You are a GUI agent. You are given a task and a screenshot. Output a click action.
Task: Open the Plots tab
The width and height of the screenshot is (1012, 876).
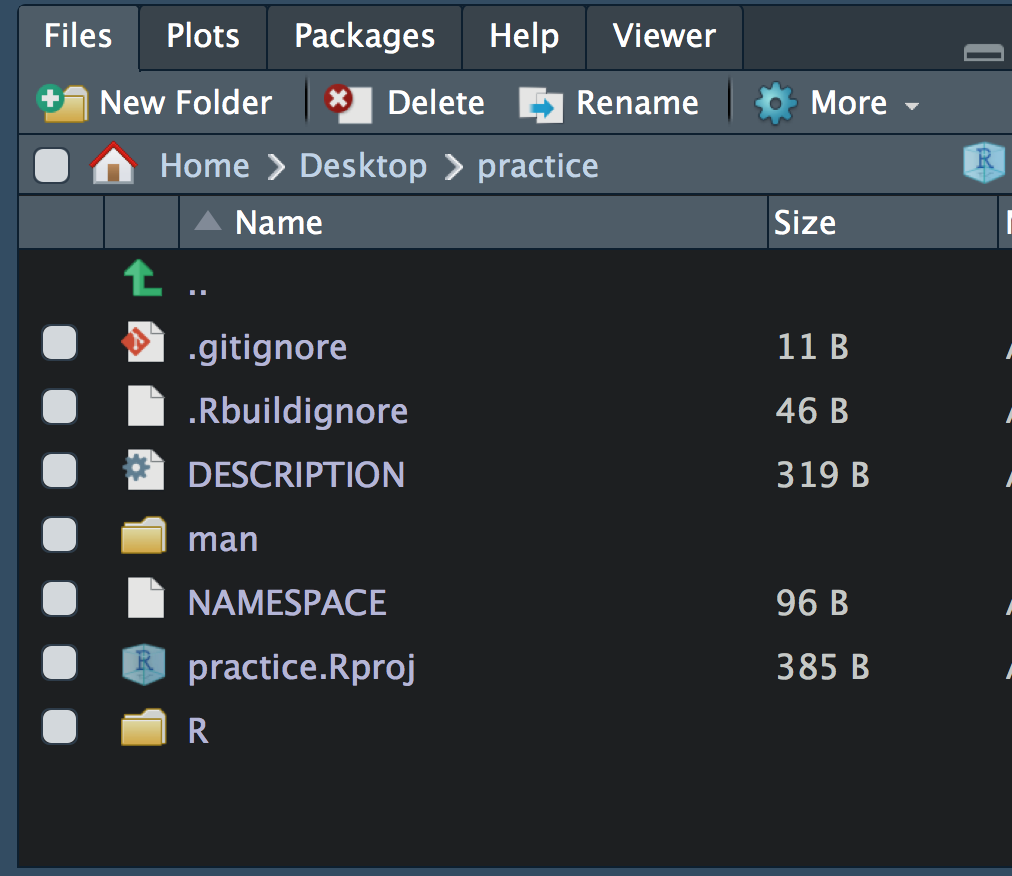203,36
